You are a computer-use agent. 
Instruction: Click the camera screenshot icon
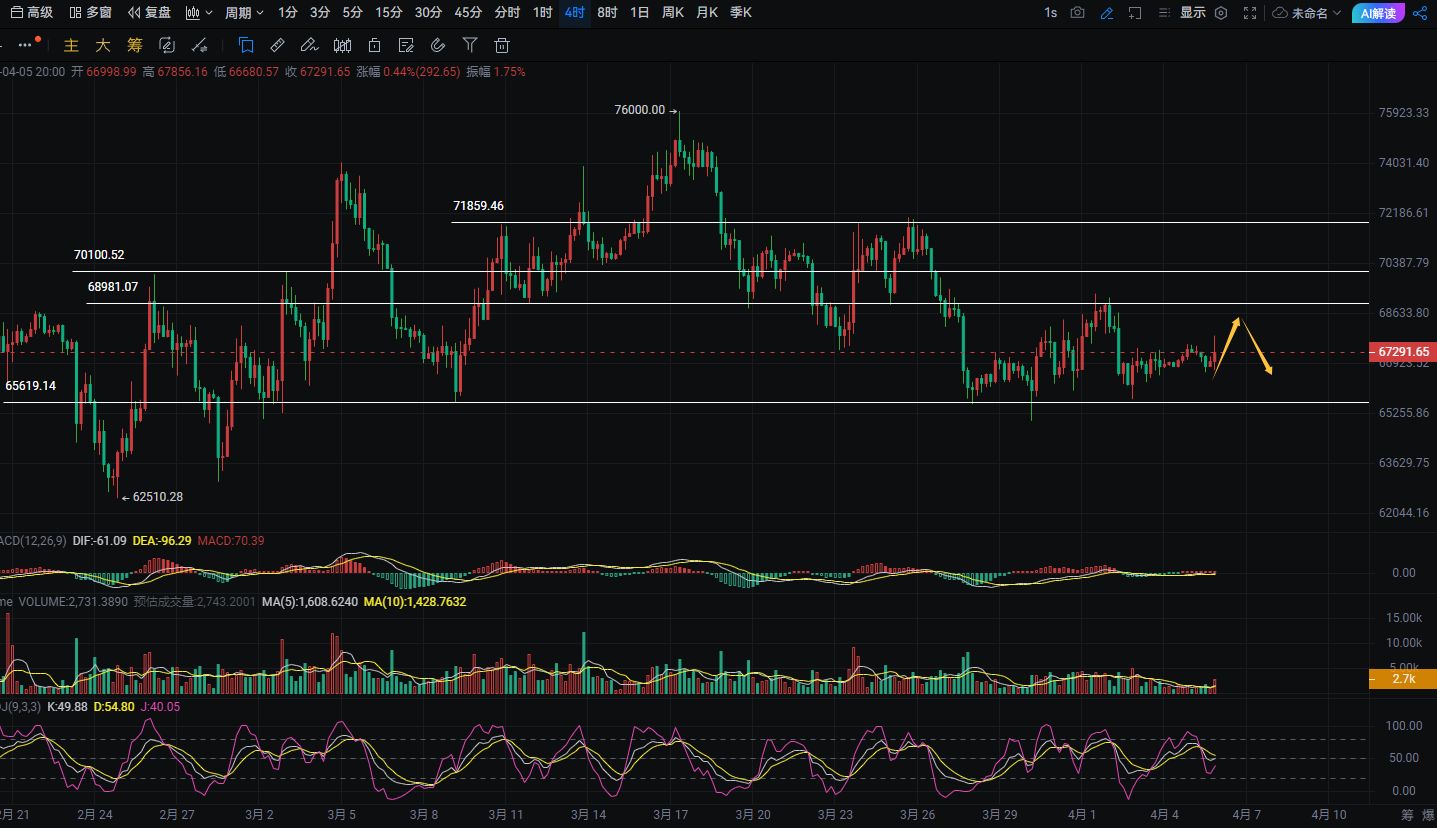[x=1077, y=13]
